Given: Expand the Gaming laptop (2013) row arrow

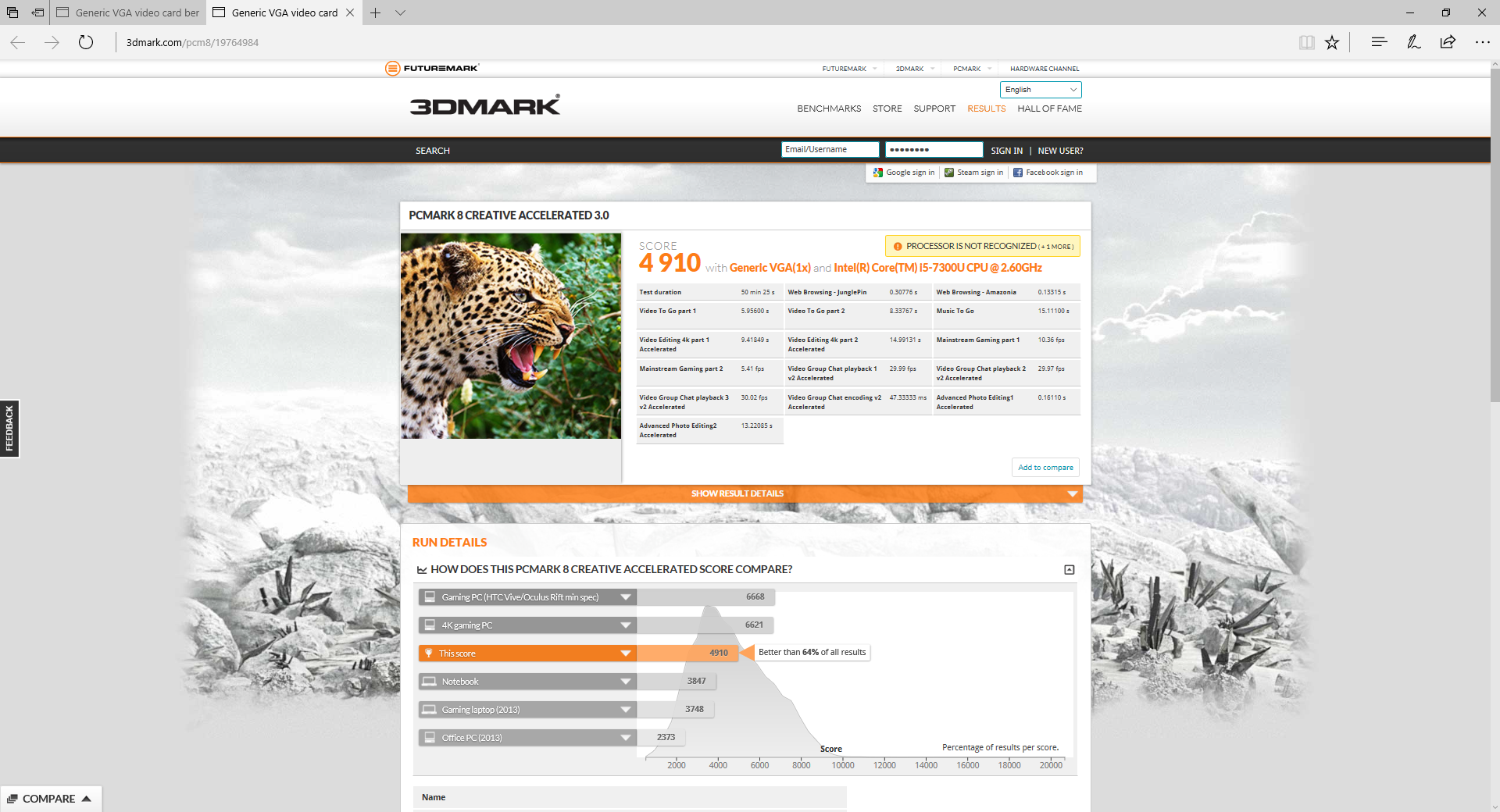Looking at the screenshot, I should (626, 710).
